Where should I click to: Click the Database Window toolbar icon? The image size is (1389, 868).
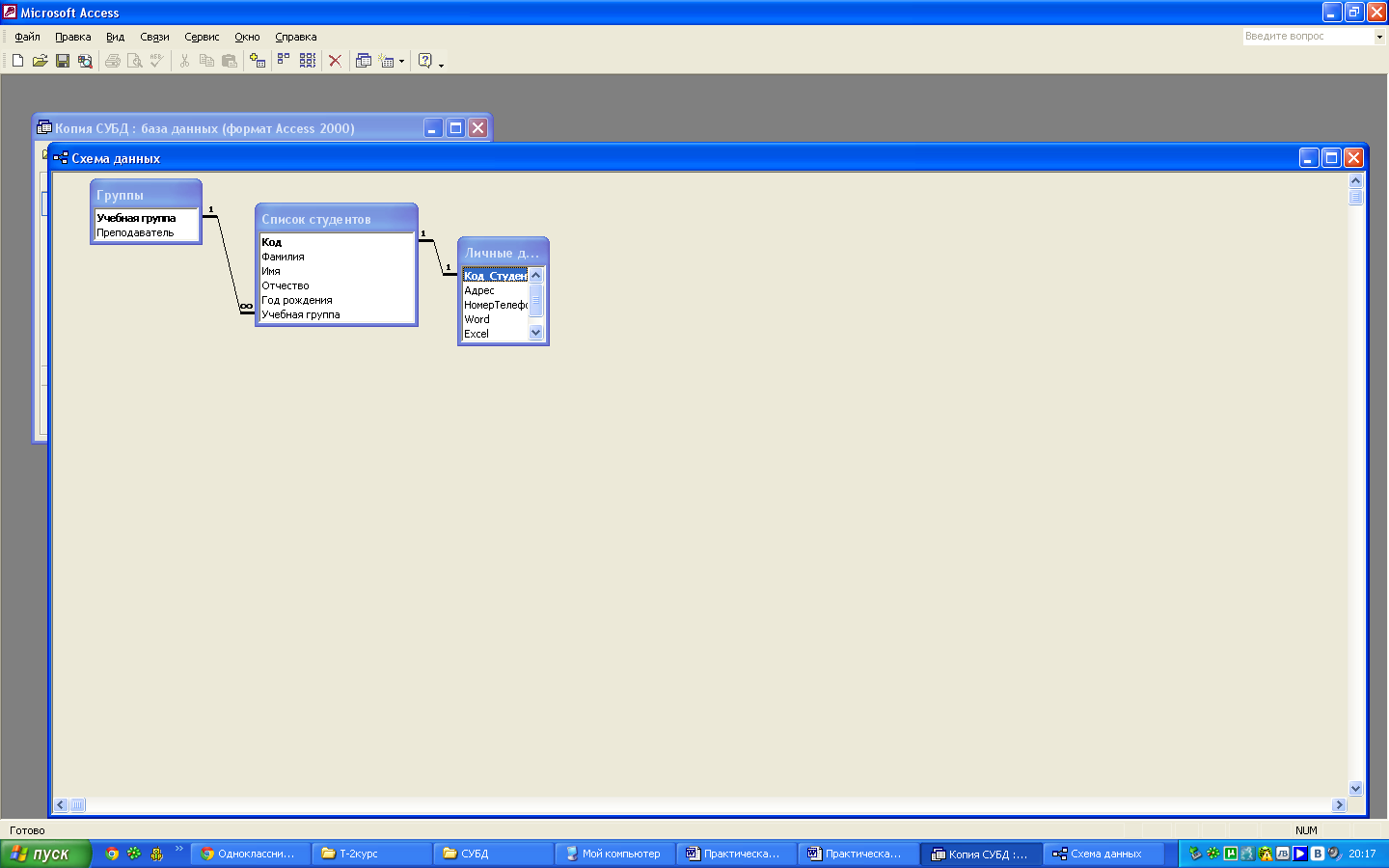click(364, 61)
